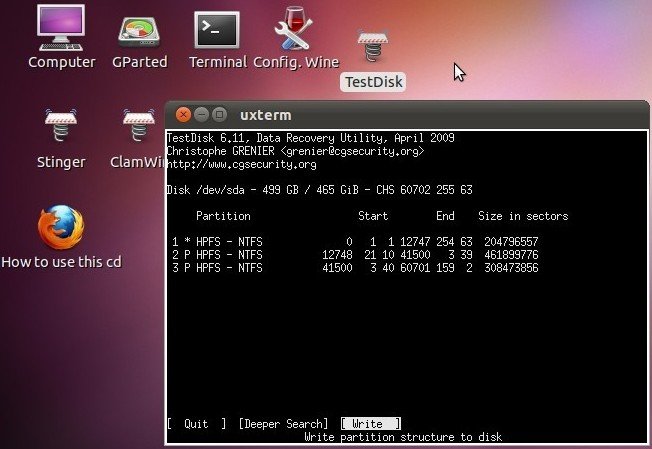Click the 'End' column header
The height and width of the screenshot is (449, 652).
point(445,216)
